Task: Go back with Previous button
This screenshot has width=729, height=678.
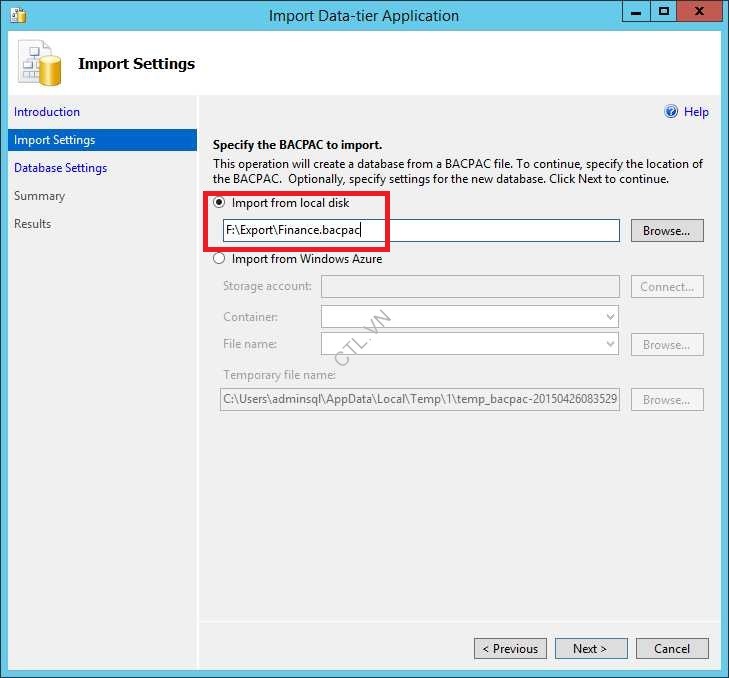Action: point(510,649)
